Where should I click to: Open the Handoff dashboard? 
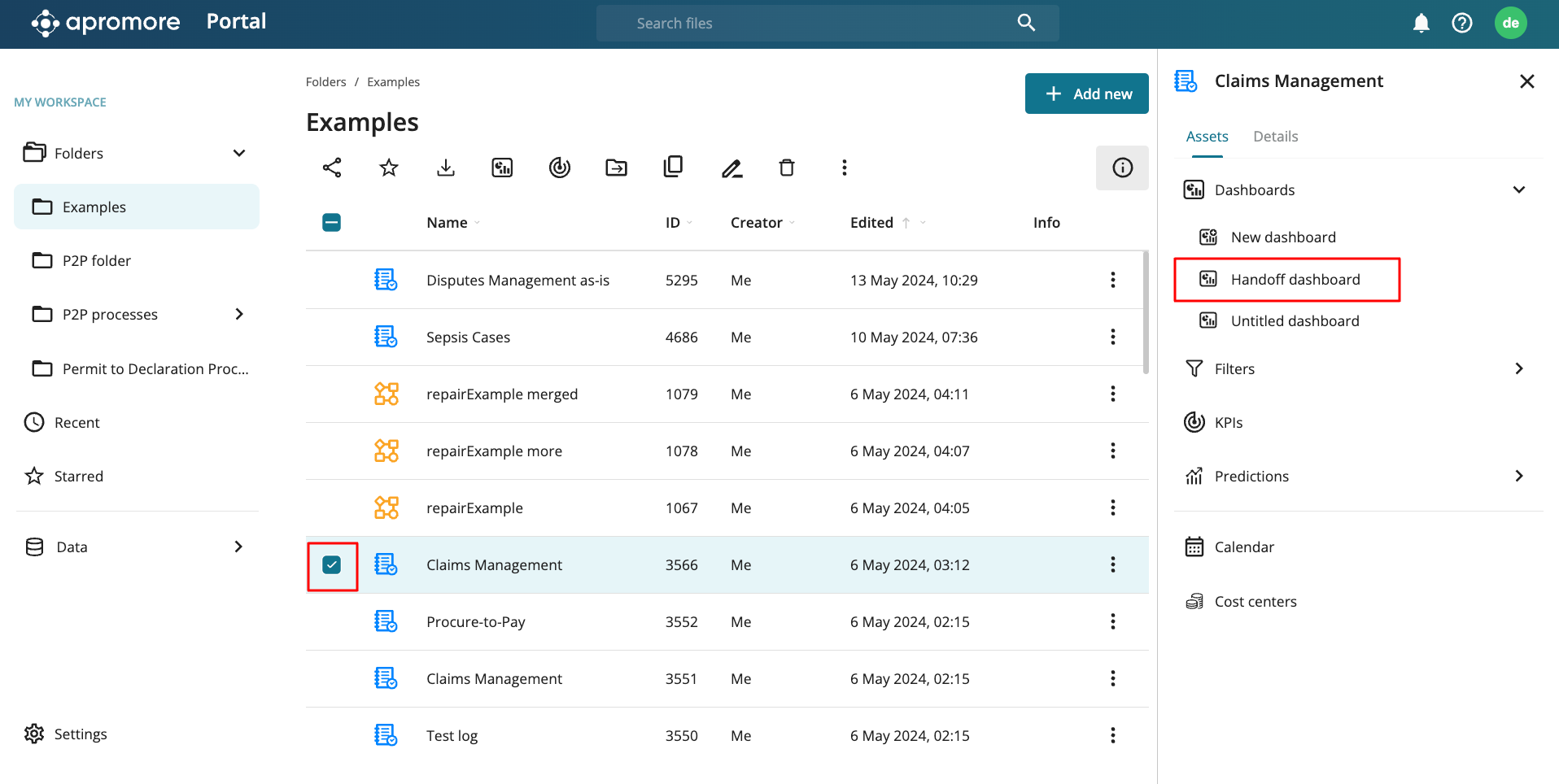coord(1295,280)
